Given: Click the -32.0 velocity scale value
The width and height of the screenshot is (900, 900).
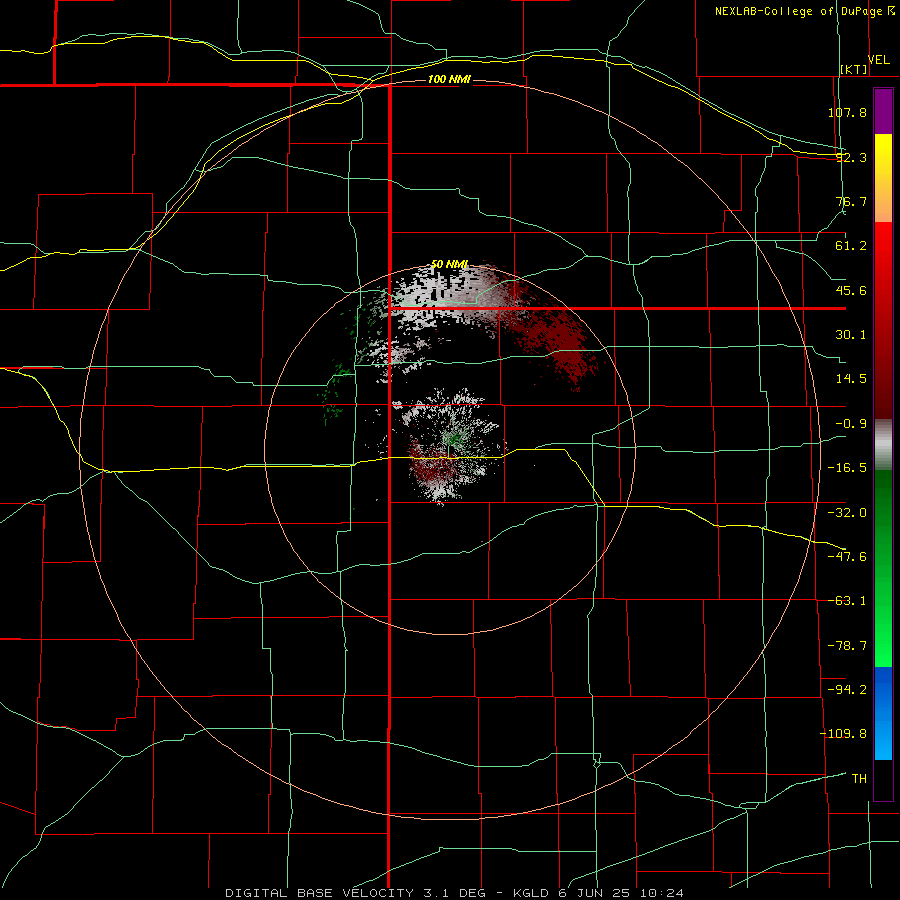Looking at the screenshot, I should click(x=847, y=513).
